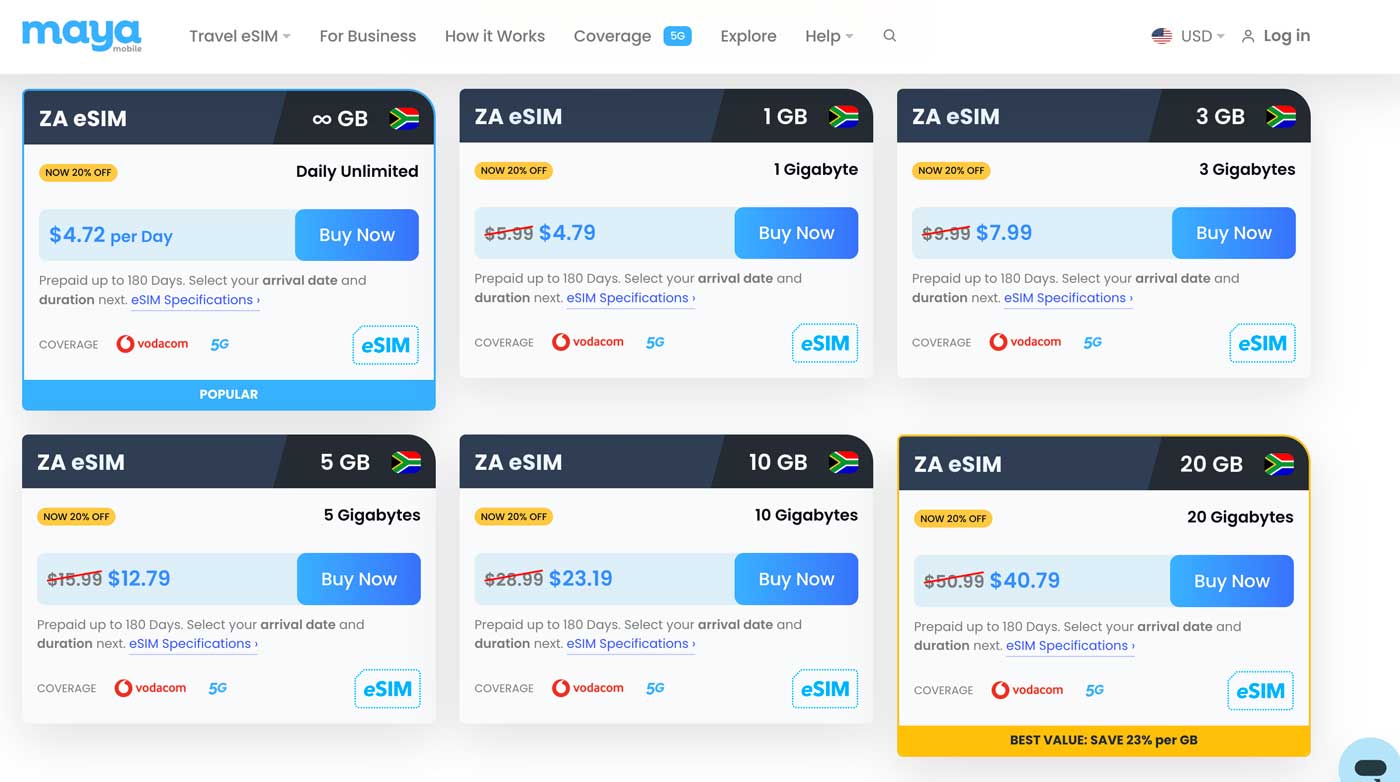This screenshot has width=1400, height=782.
Task: Open the search magnifier icon
Action: point(889,36)
